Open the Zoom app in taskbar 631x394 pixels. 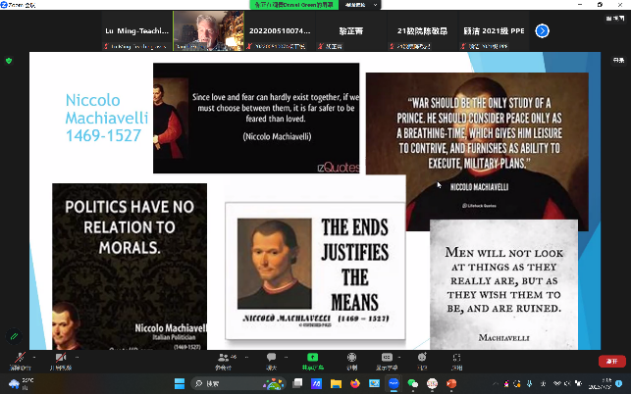[x=394, y=383]
